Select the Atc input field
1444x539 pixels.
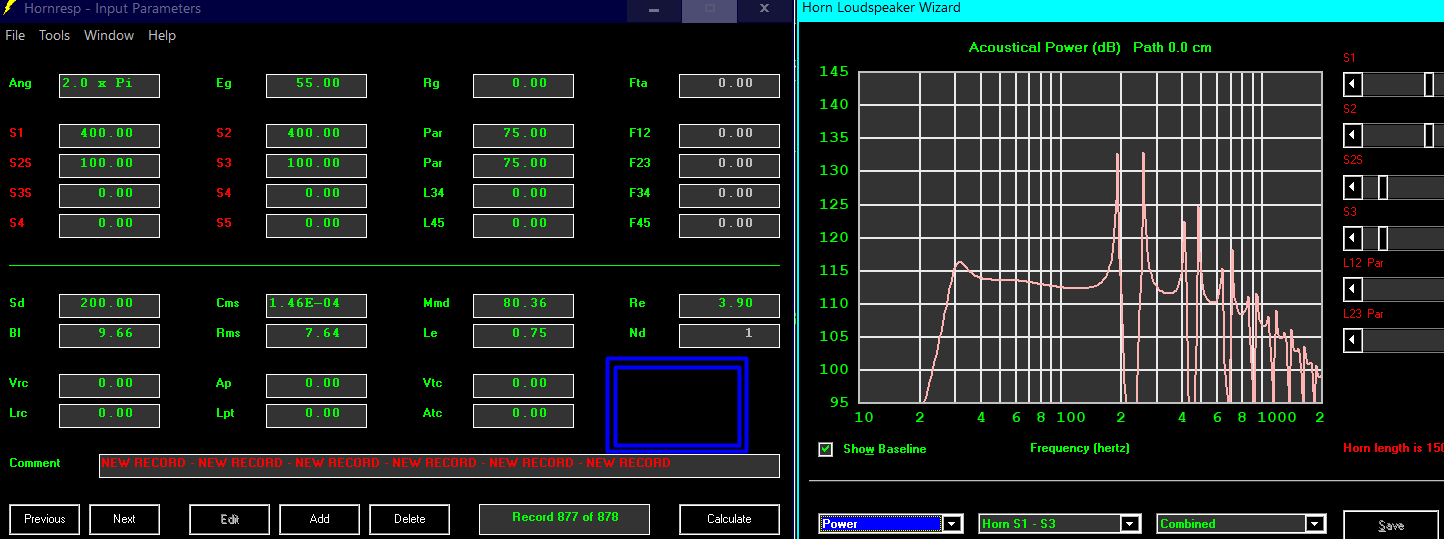pyautogui.click(x=523, y=415)
